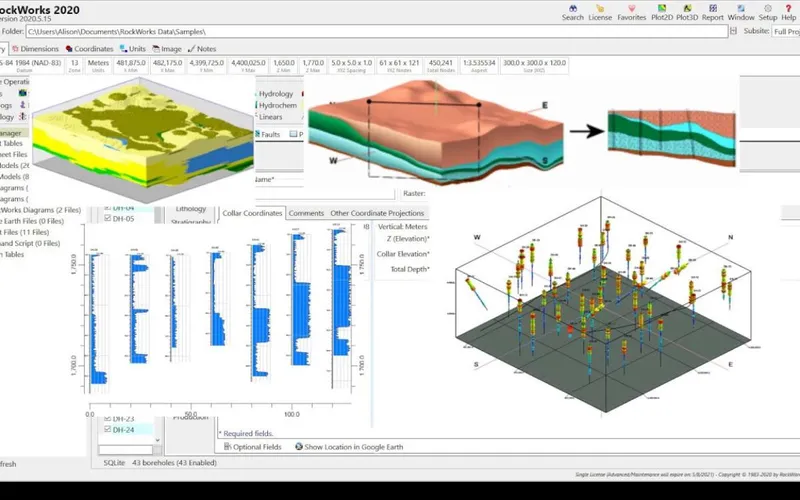
Task: Launch the Plot2D window icon
Action: [662, 9]
